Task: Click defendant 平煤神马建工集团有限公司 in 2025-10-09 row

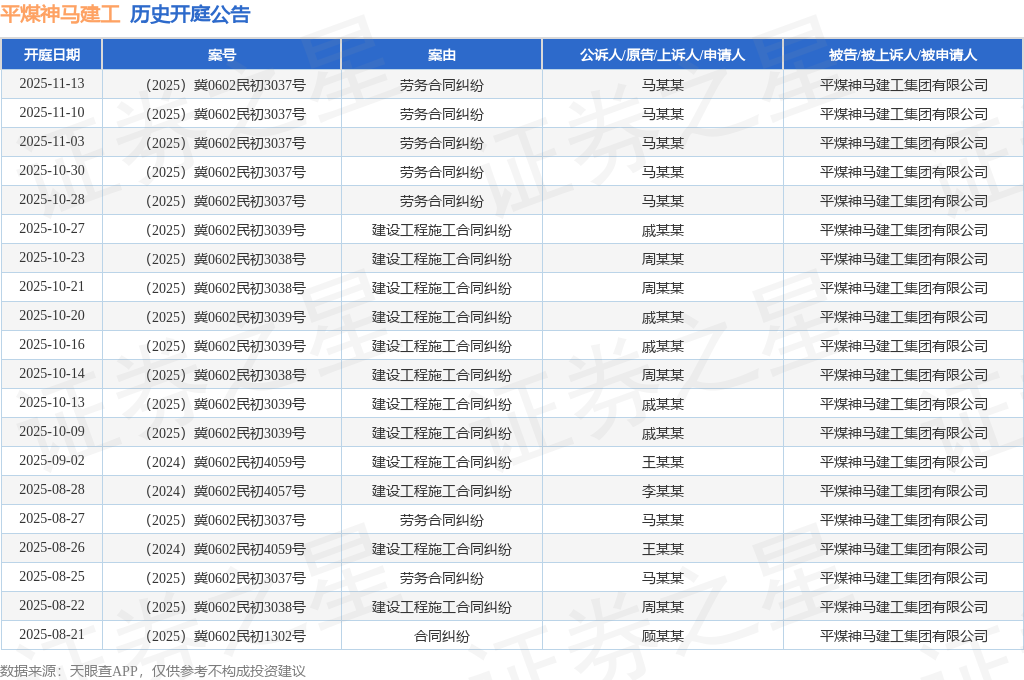Action: tap(904, 433)
